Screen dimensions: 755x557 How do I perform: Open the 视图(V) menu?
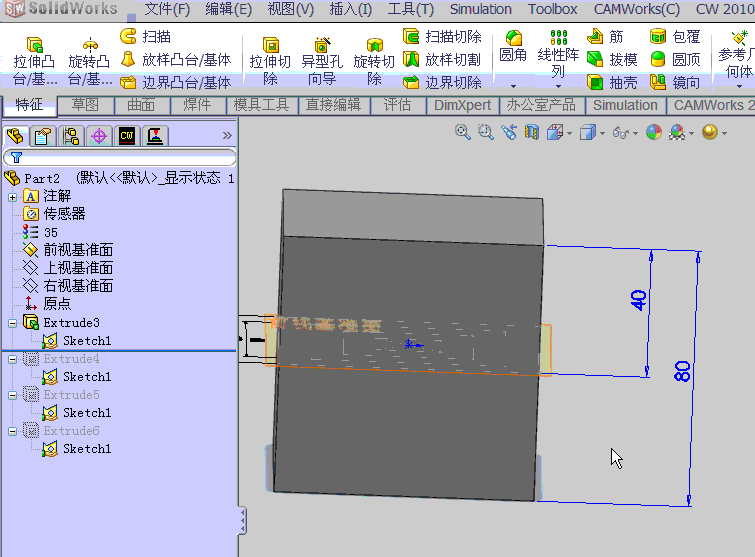coord(290,9)
